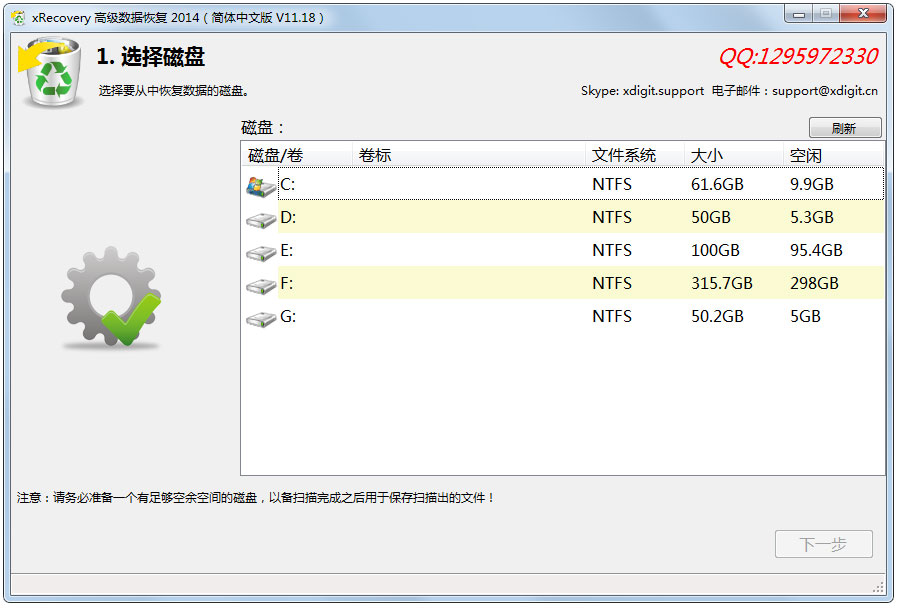The width and height of the screenshot is (899, 608).
Task: Click NTFS in the C: row
Action: [x=612, y=184]
